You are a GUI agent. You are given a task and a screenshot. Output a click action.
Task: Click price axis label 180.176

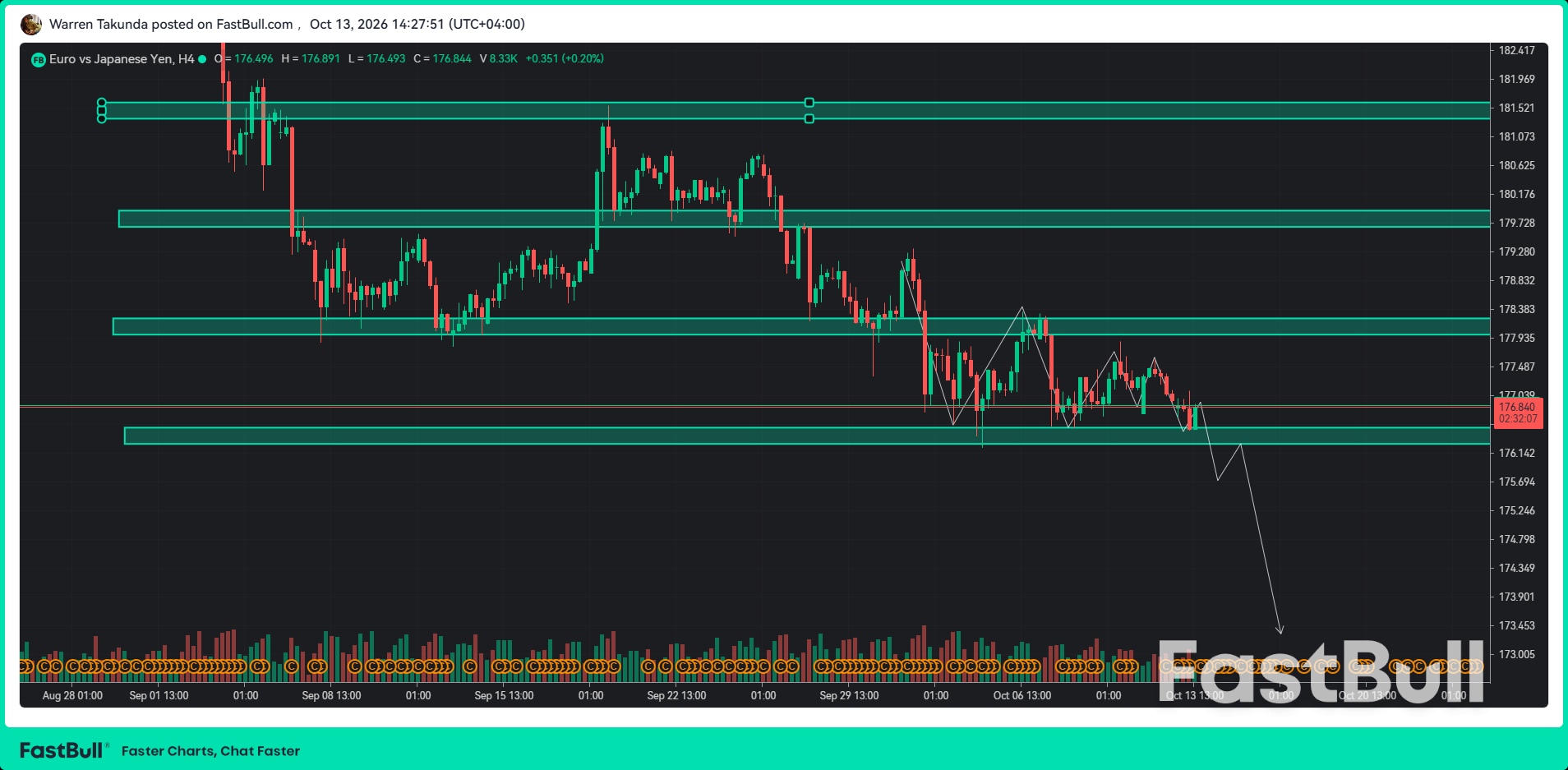[x=1517, y=195]
